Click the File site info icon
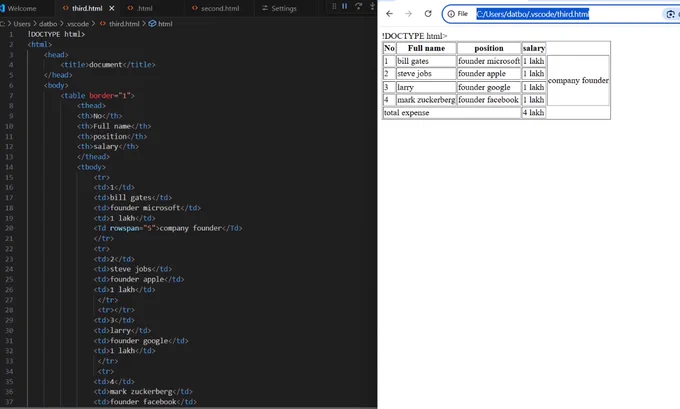 458,14
